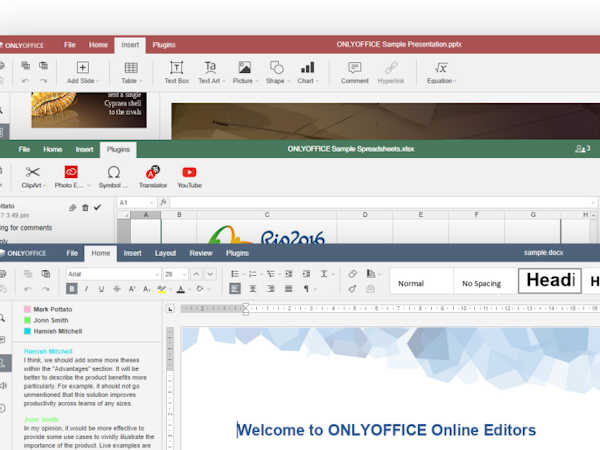Screen dimensions: 600x450
Task: Open the A1 cell name box dropdown
Action: pyautogui.click(x=152, y=202)
